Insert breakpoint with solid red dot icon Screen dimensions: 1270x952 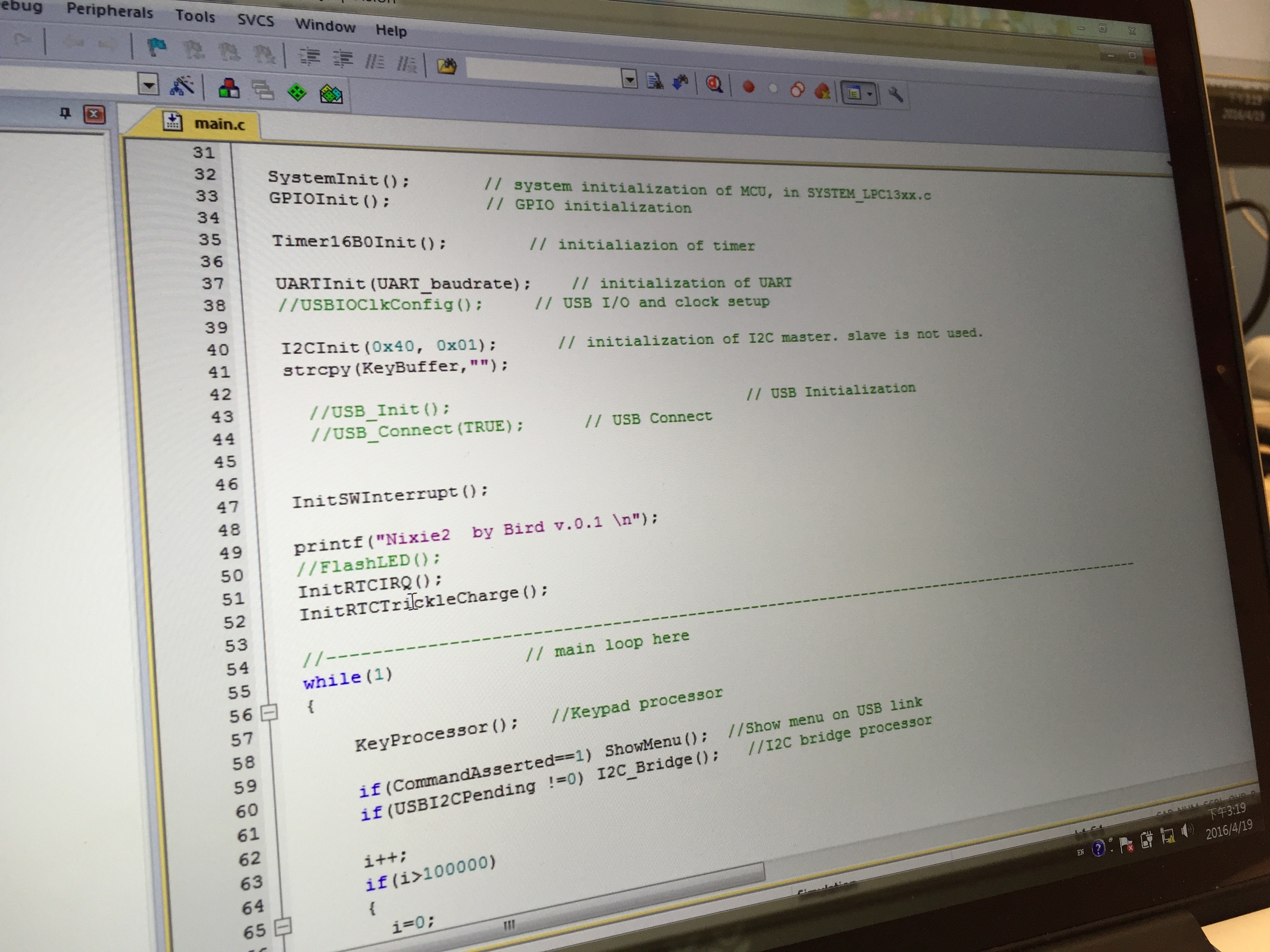pyautogui.click(x=749, y=87)
